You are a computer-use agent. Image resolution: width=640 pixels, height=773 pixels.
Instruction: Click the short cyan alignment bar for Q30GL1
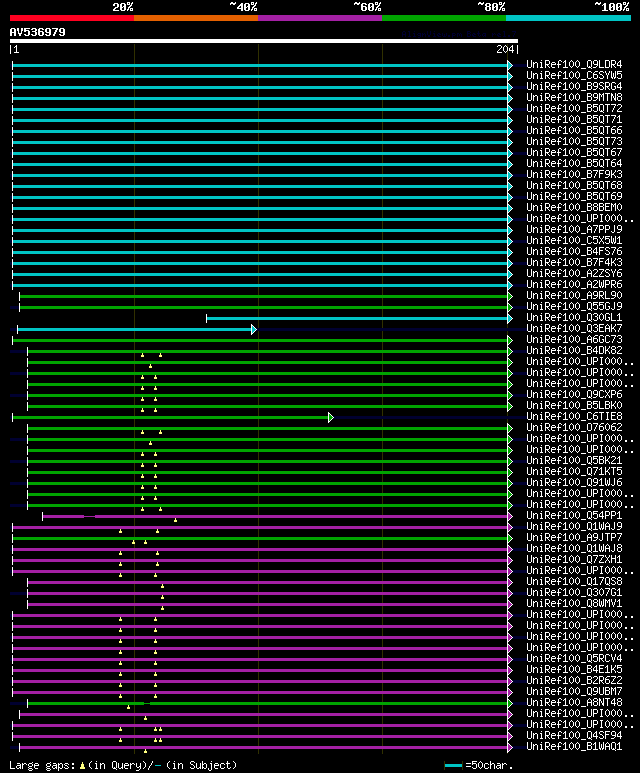(x=359, y=318)
